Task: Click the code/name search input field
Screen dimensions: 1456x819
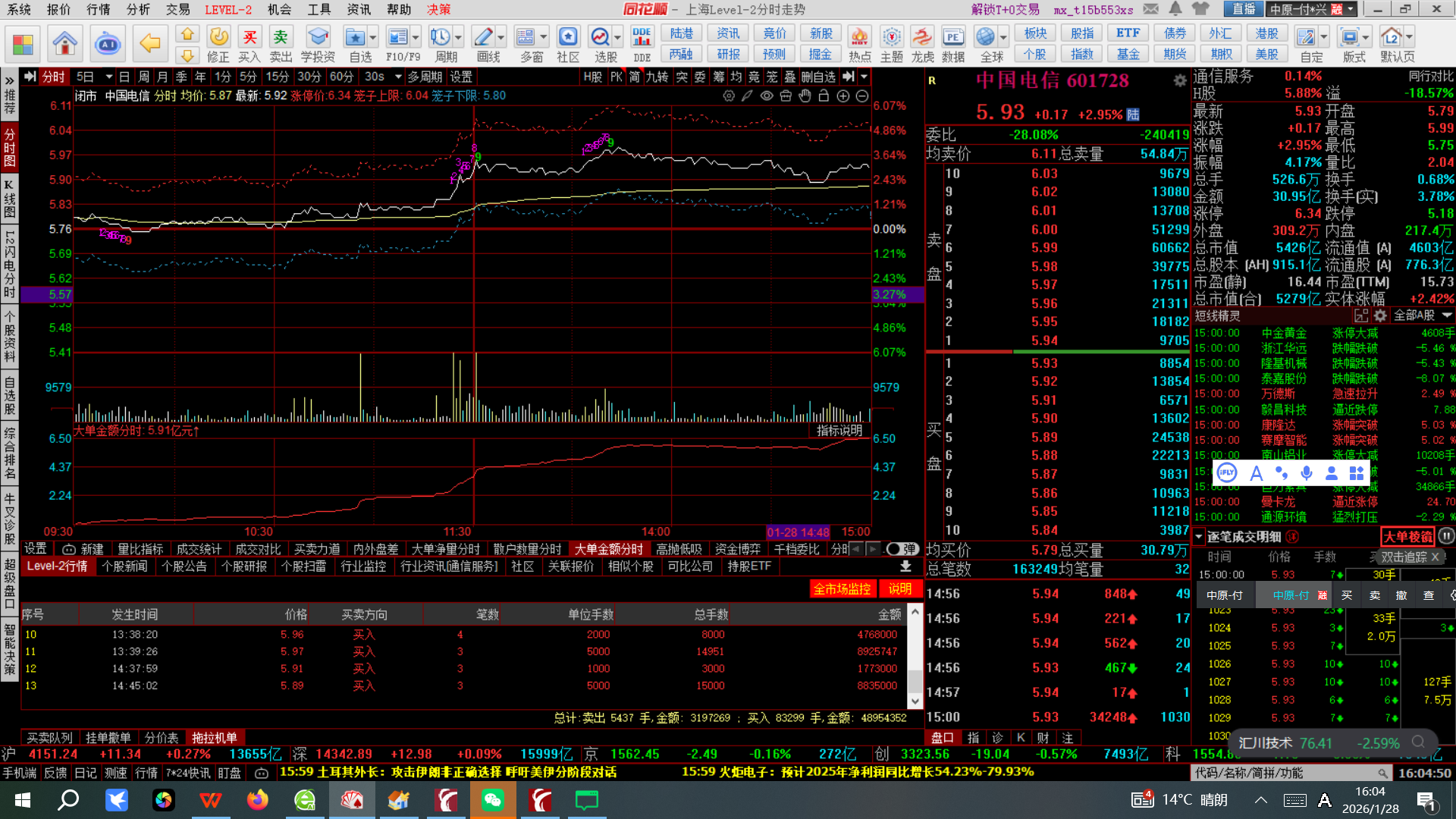Action: tap(1283, 773)
